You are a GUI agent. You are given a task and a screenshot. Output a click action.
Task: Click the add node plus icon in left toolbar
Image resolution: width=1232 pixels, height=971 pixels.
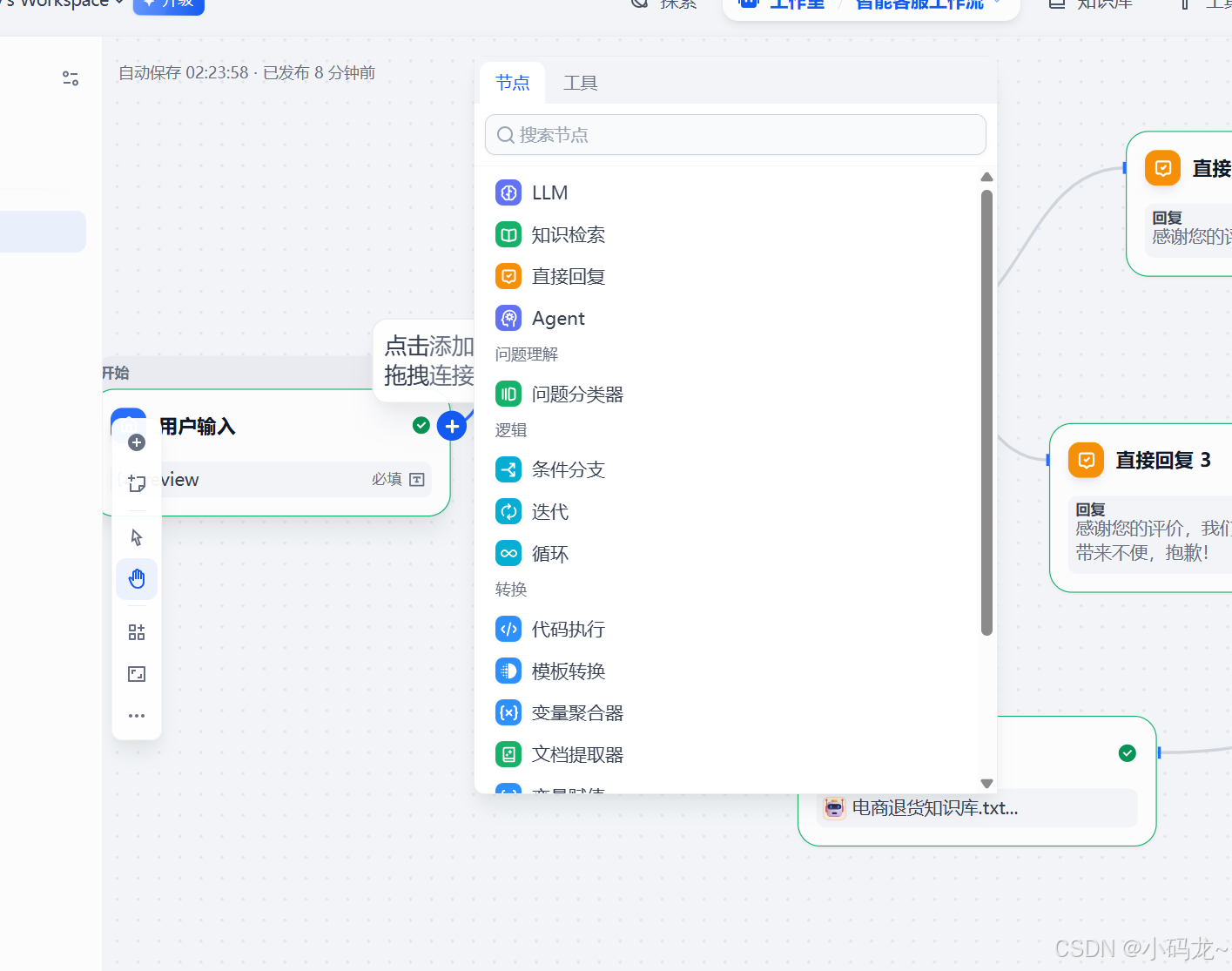pos(137,442)
